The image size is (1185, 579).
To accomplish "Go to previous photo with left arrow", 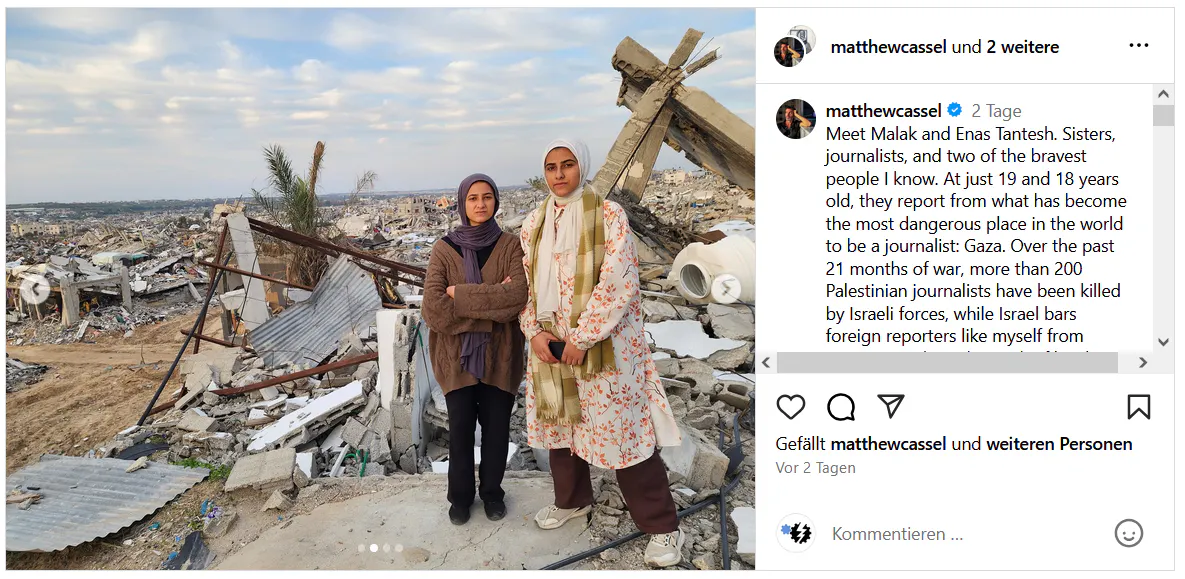I will [35, 289].
